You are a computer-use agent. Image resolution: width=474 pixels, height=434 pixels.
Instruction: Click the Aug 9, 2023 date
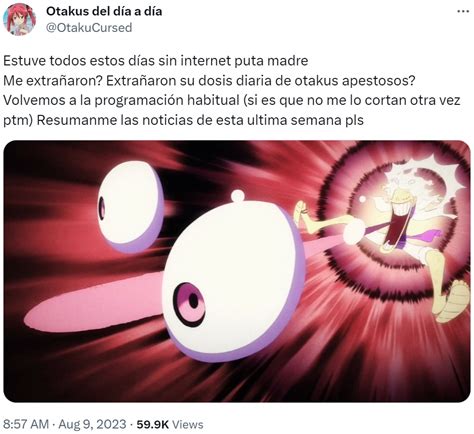tap(92, 424)
